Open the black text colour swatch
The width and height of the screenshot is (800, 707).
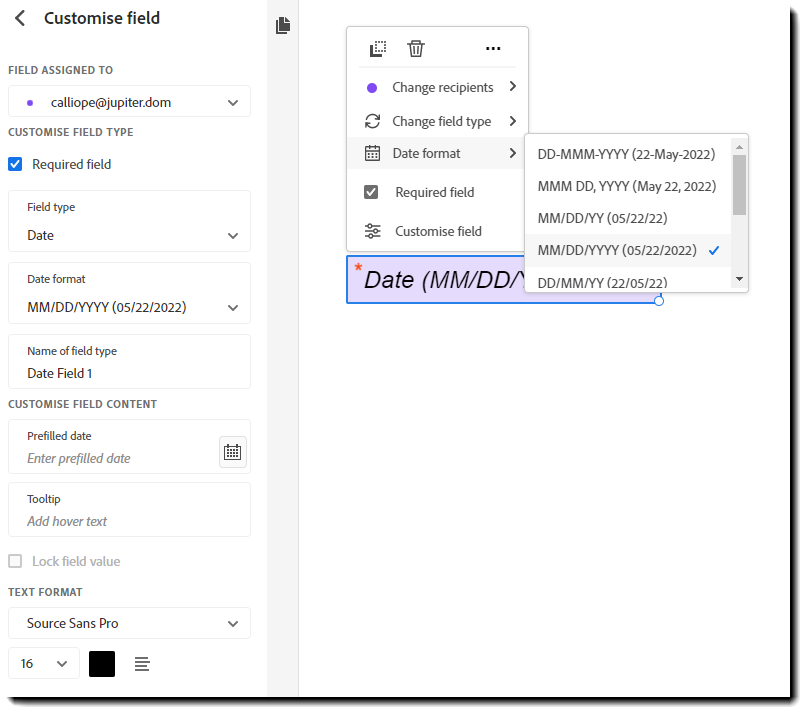102,664
